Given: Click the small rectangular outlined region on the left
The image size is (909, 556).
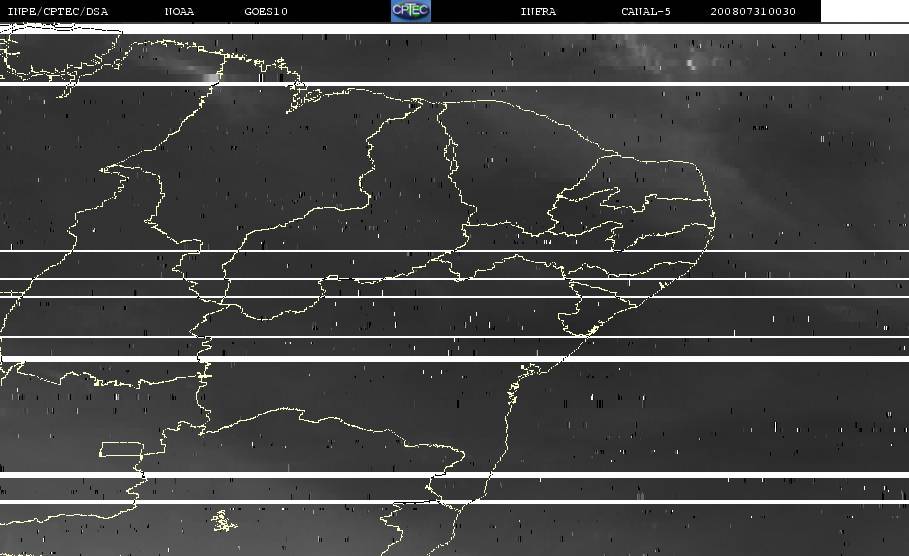Looking at the screenshot, I should [x=120, y=449].
